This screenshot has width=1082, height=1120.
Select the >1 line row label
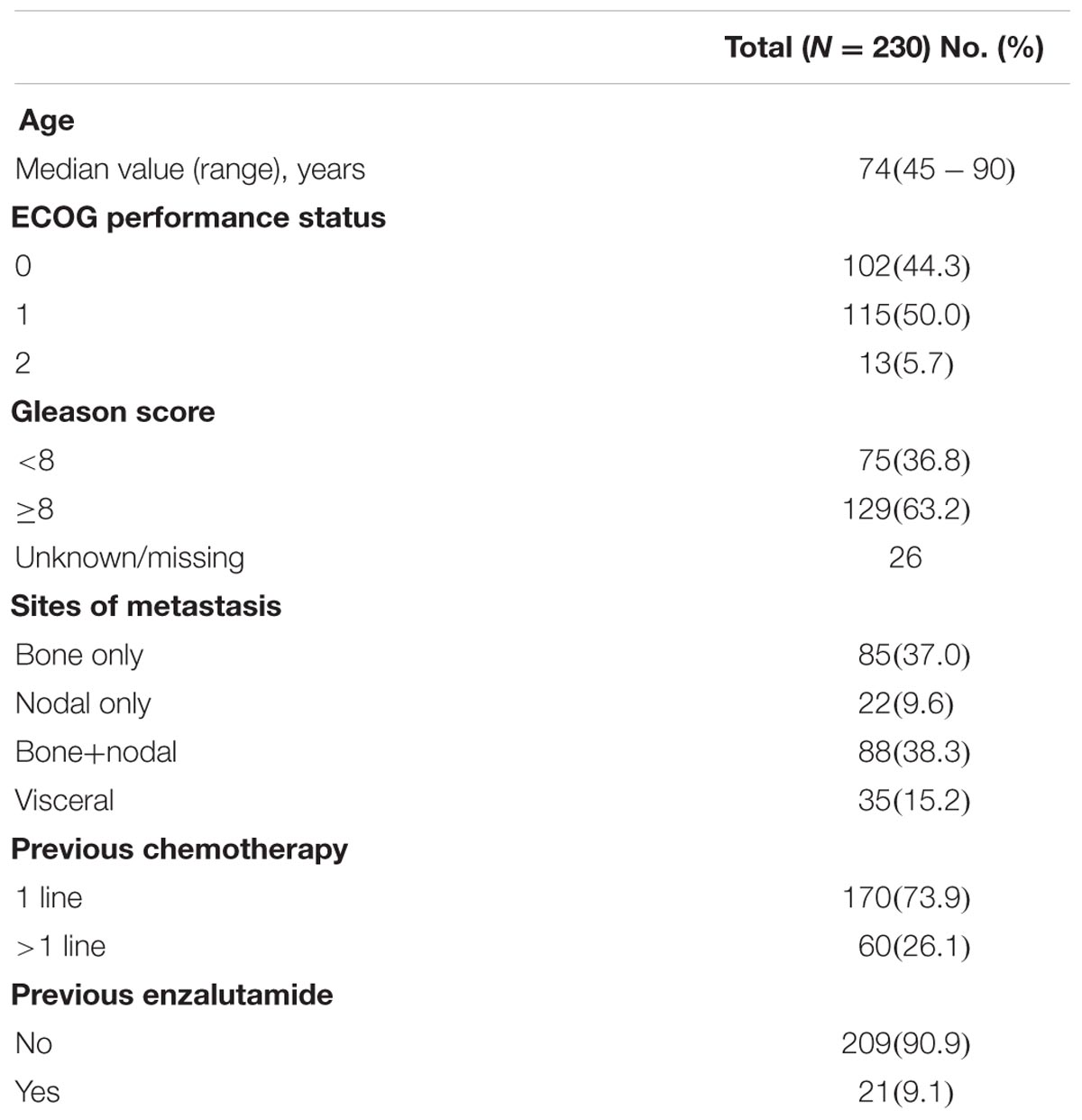click(x=61, y=947)
